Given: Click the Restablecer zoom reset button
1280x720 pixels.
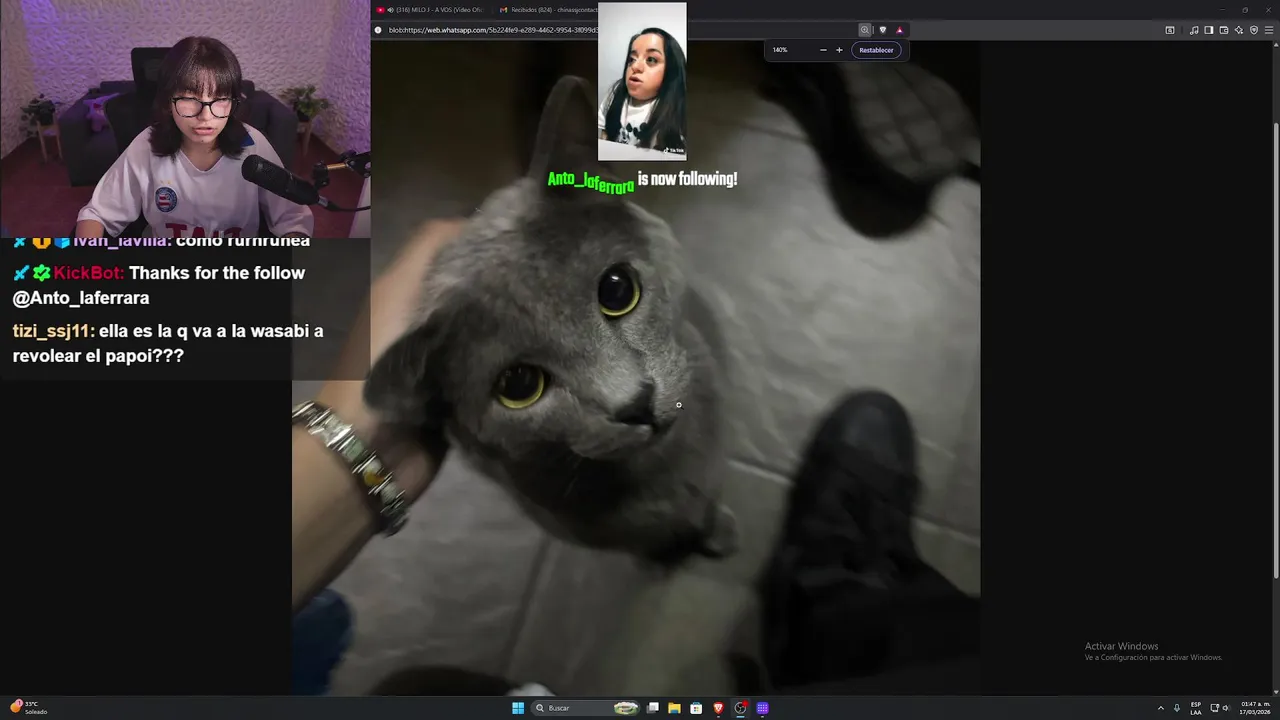Looking at the screenshot, I should tap(876, 50).
